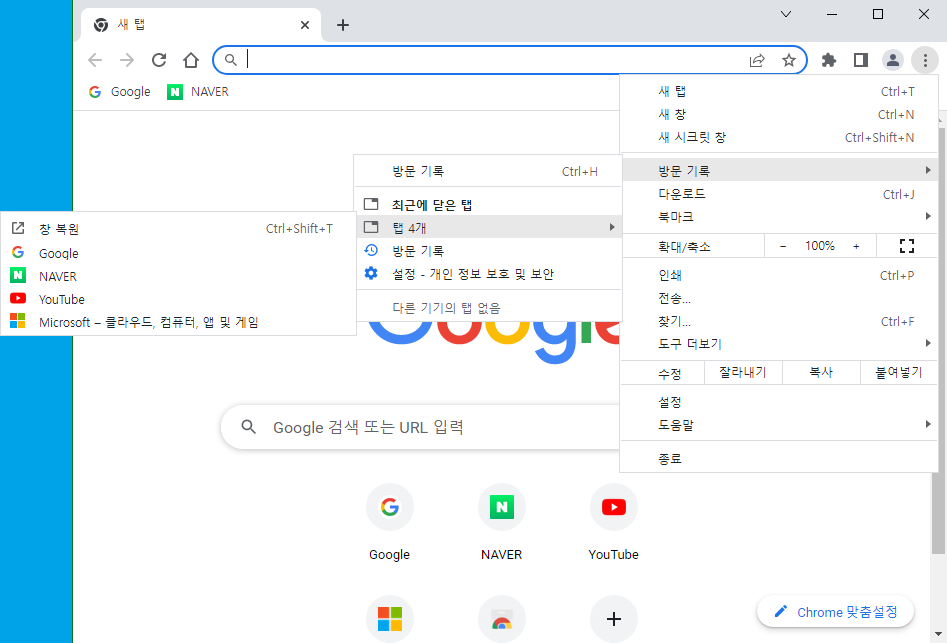Open the Chrome Web Store shortcut tile
Image resolution: width=947 pixels, height=643 pixels.
pyautogui.click(x=501, y=619)
